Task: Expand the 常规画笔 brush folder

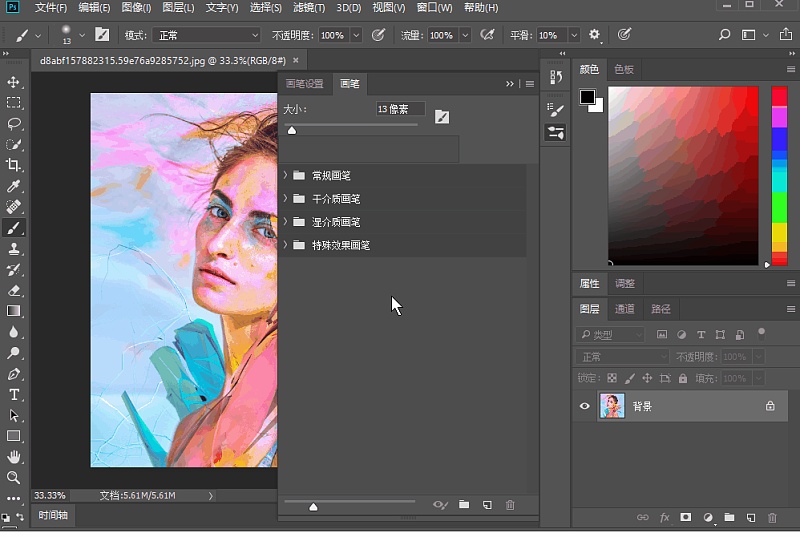Action: click(285, 175)
